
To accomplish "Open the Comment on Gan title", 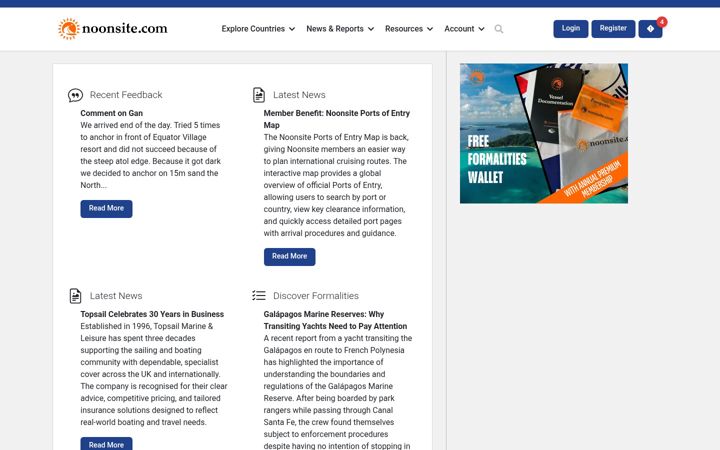I will (x=112, y=113).
